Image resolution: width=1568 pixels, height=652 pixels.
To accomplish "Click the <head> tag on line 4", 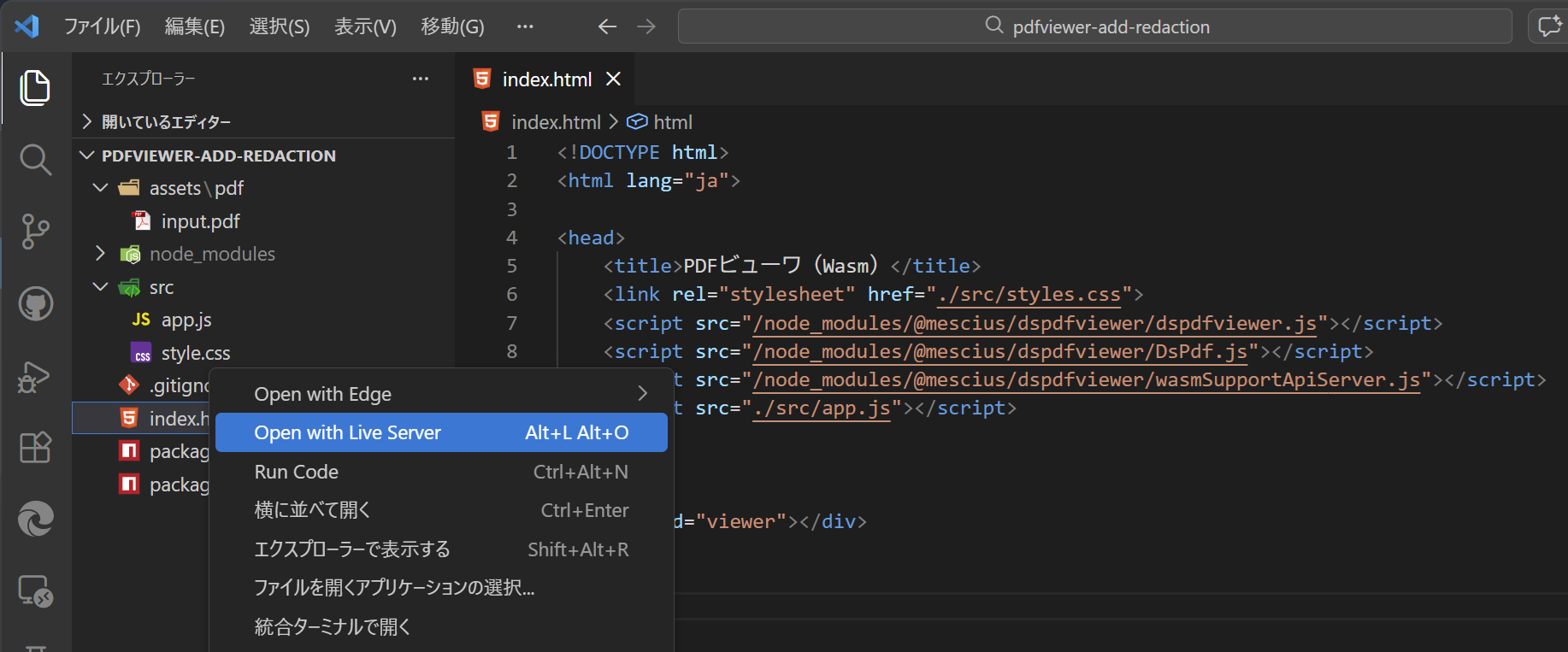I will pos(591,238).
